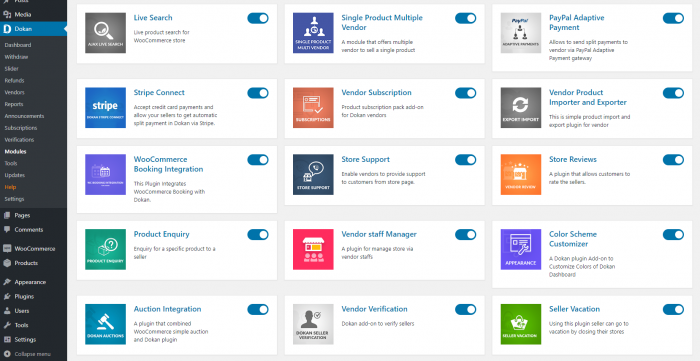
Task: Click the Product Enquiry module icon
Action: [105, 249]
